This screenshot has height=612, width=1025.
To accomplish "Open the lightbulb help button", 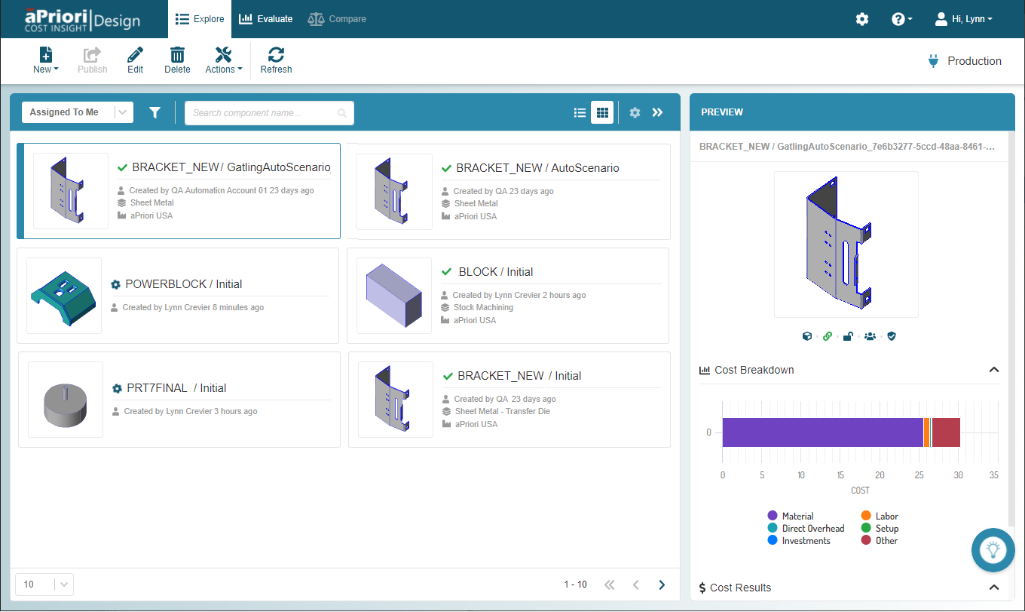I will pyautogui.click(x=993, y=550).
